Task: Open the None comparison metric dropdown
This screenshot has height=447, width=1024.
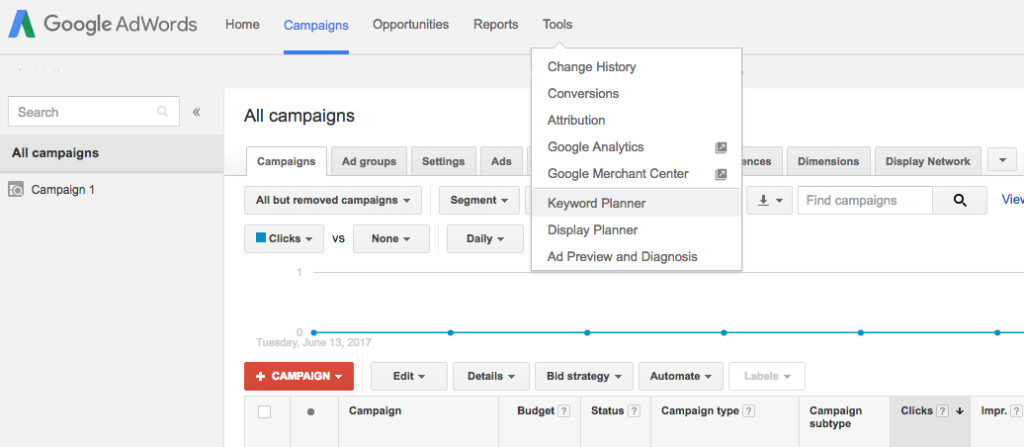Action: pos(391,239)
